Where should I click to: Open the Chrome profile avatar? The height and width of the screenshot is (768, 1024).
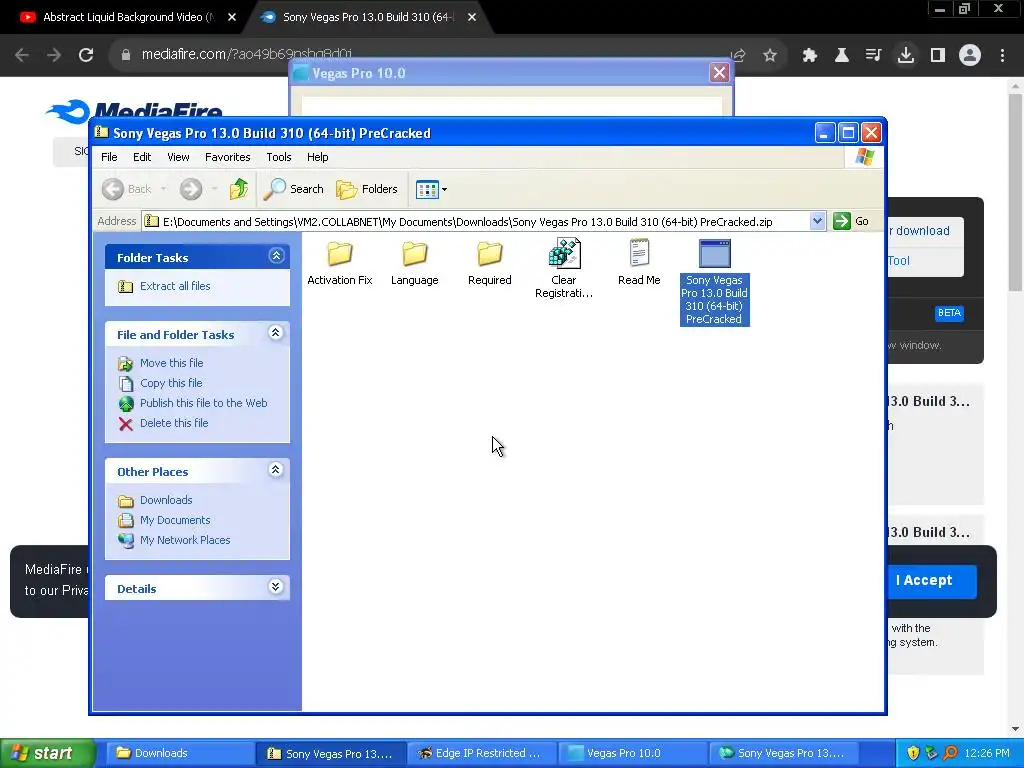(x=970, y=56)
